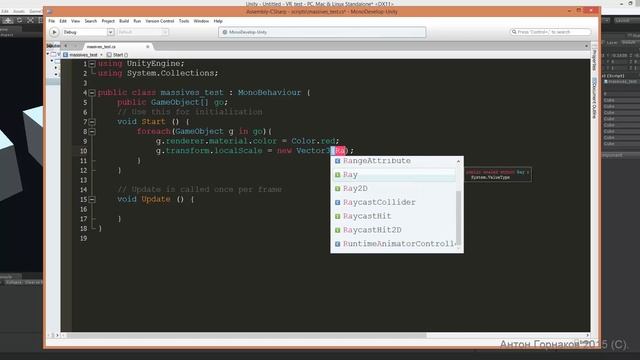Click the editor horizontal scrollbar
640x360 pixels.
point(247,336)
